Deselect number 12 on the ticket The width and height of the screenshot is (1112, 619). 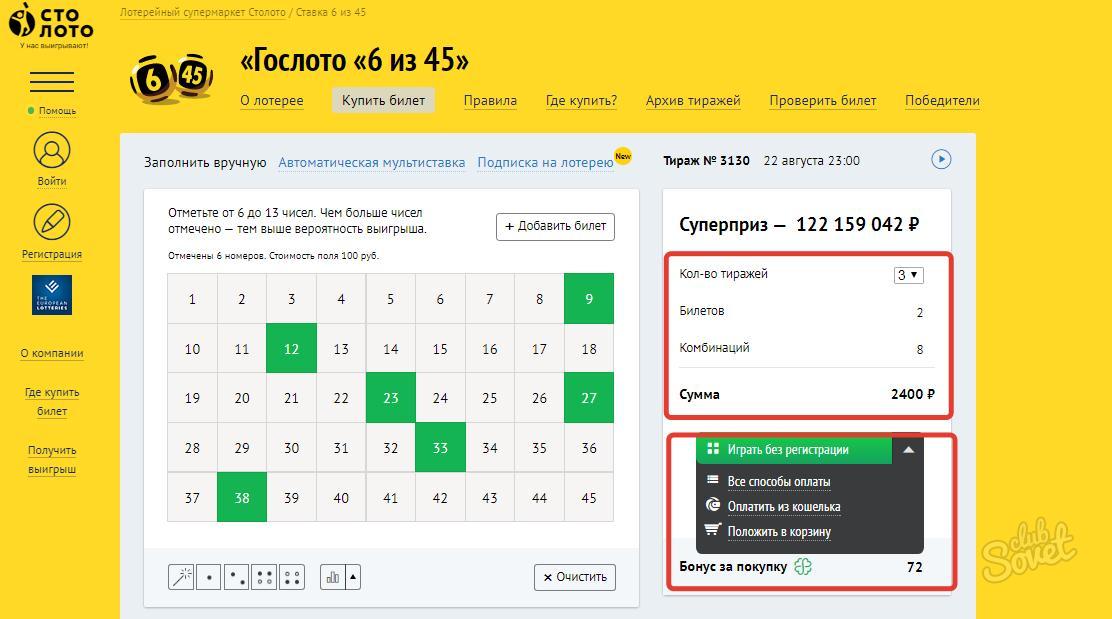point(291,348)
